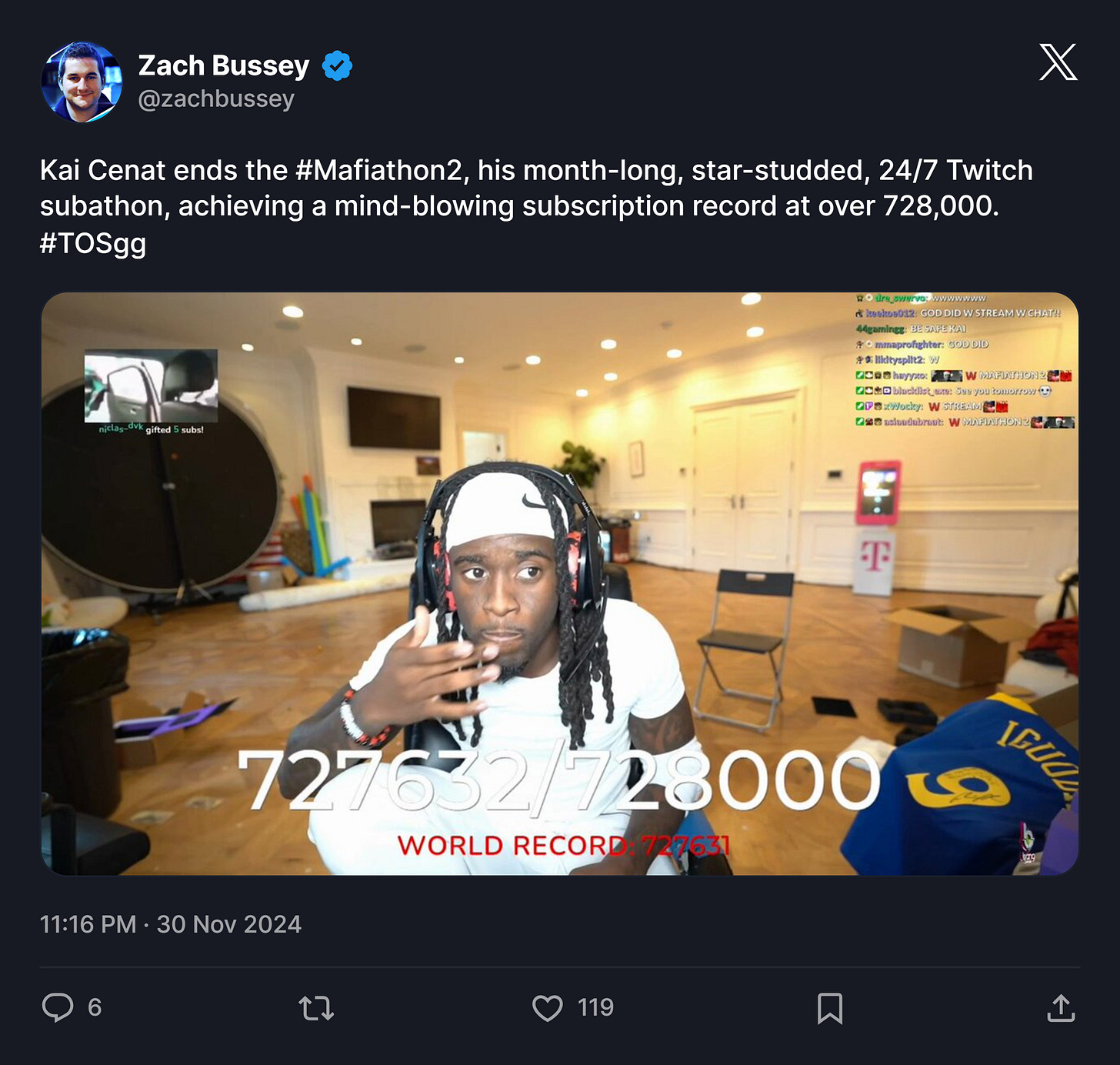Click the 30 Nov 2024 date

pyautogui.click(x=229, y=924)
